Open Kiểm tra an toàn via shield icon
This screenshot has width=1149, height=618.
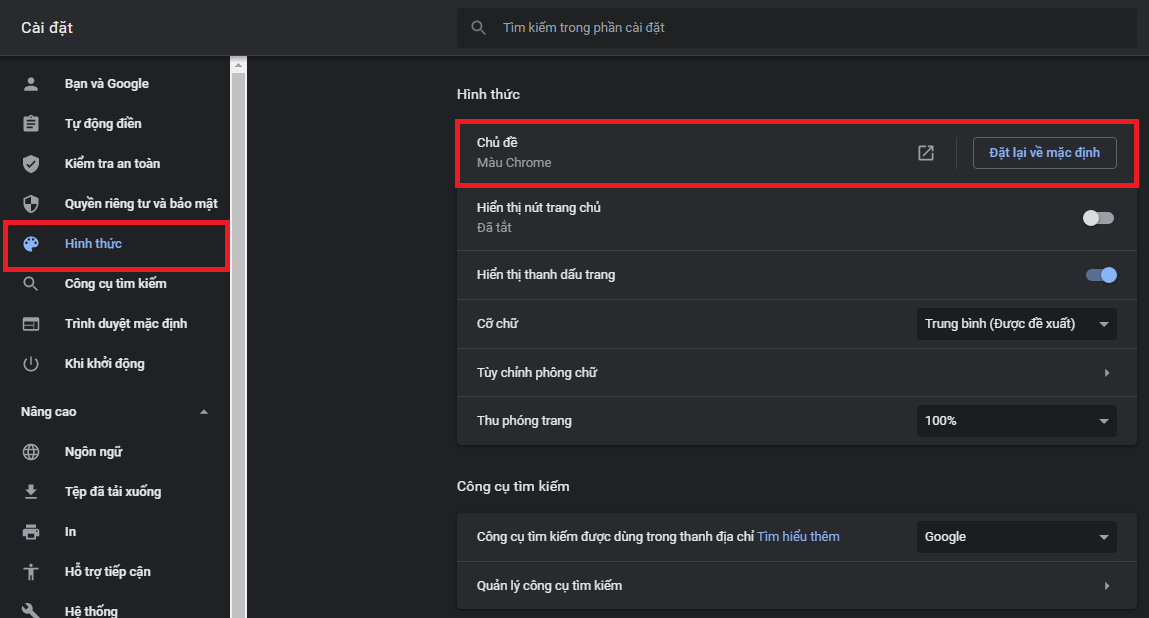click(x=31, y=163)
